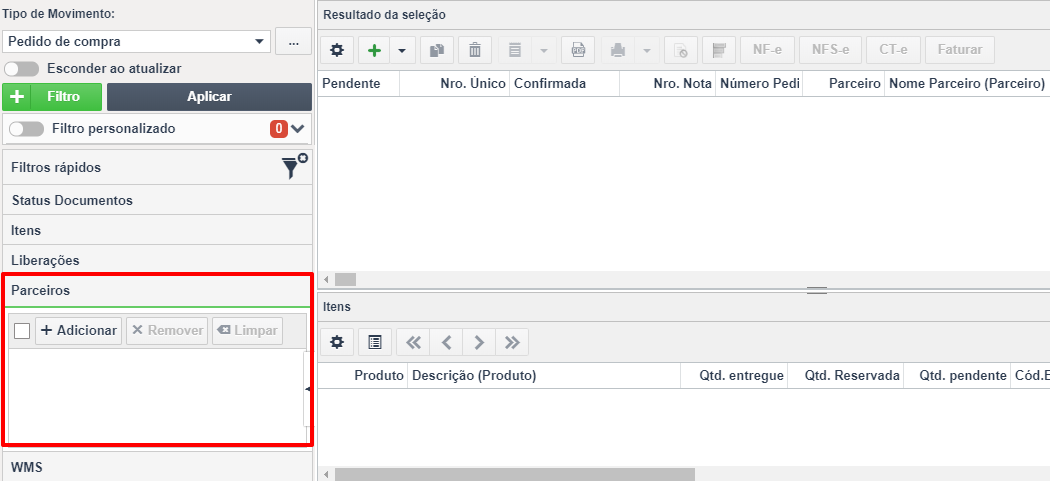This screenshot has height=481, width=1050.
Task: Check the select-all box in Parceiros
Action: tap(22, 331)
